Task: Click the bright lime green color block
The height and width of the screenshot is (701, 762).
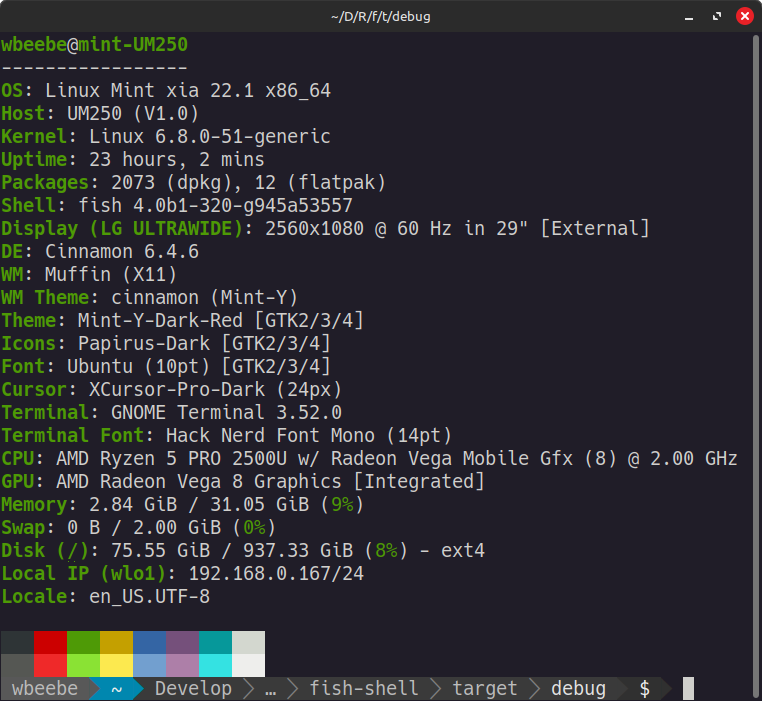Action: click(x=84, y=665)
